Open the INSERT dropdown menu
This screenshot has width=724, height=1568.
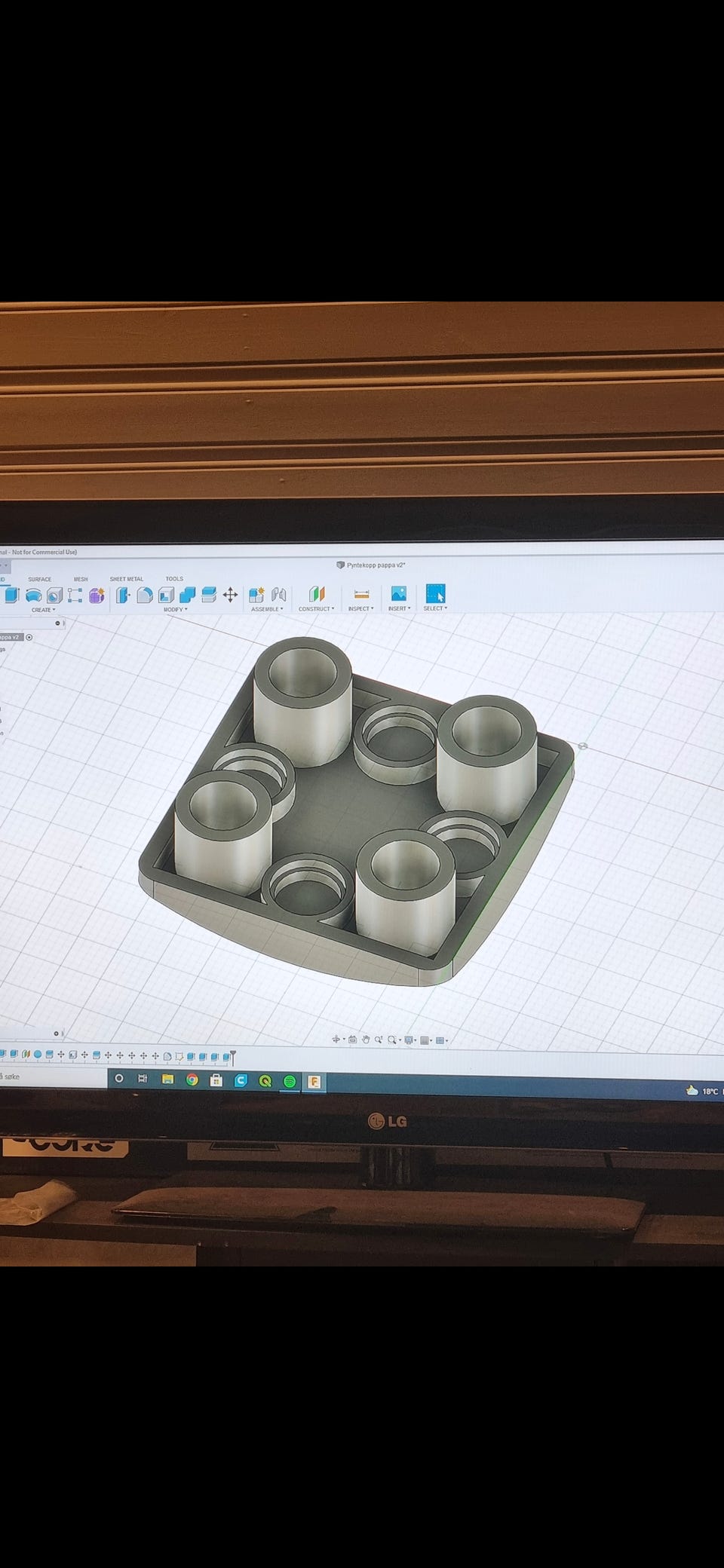[x=399, y=608]
